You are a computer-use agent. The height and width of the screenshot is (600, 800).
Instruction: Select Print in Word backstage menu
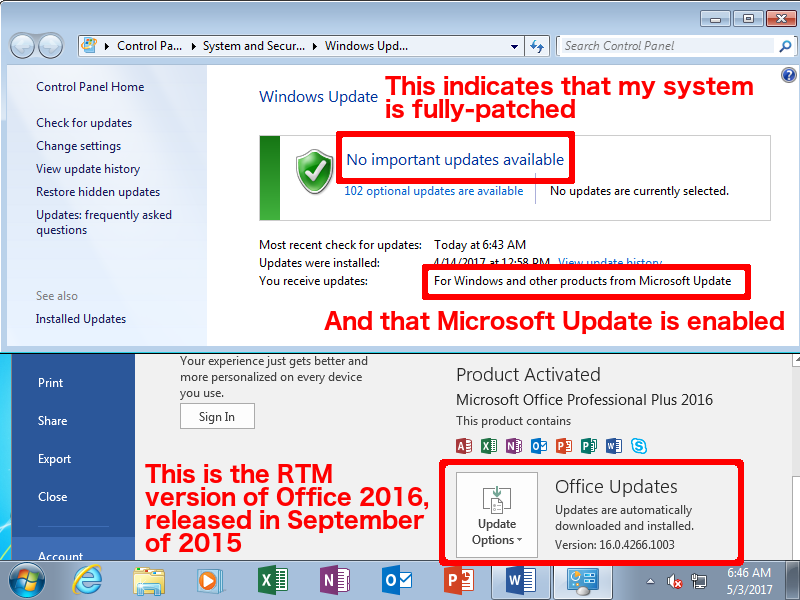point(51,383)
